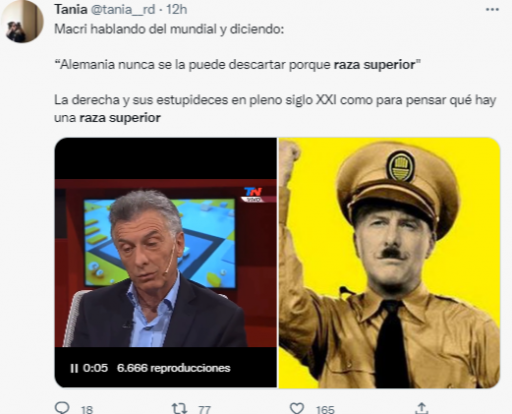Click the TN channel logo in video
Screen dimensions: 512x414
tap(254, 194)
